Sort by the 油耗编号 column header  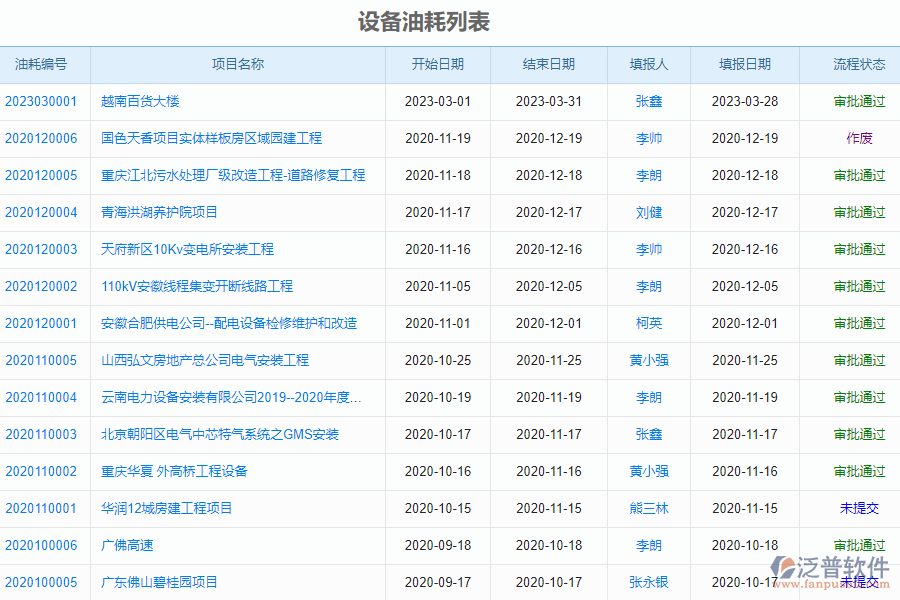(x=44, y=63)
